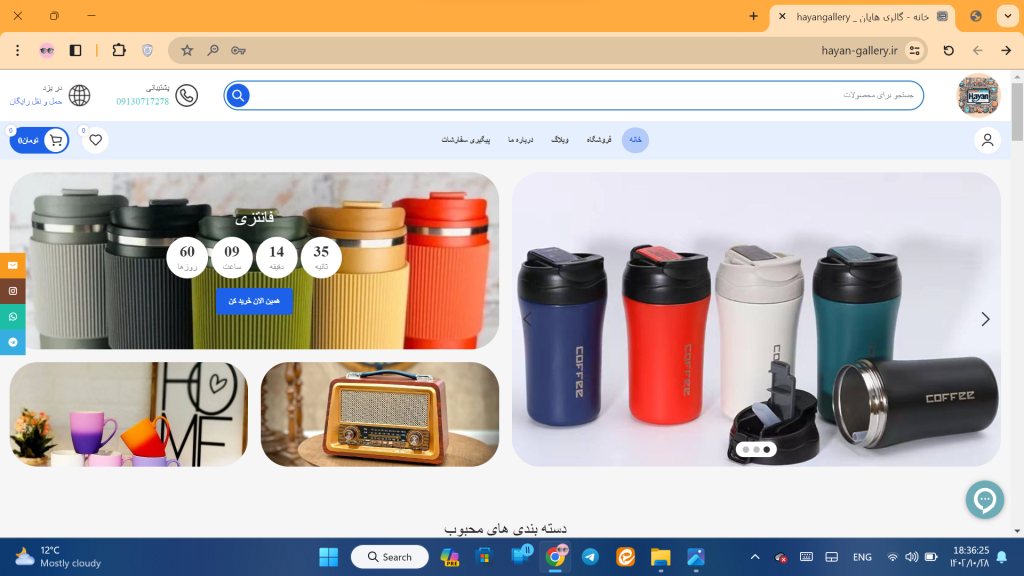Viewport: 1024px width, 576px height.
Task: Open the user account profile icon
Action: (x=987, y=140)
